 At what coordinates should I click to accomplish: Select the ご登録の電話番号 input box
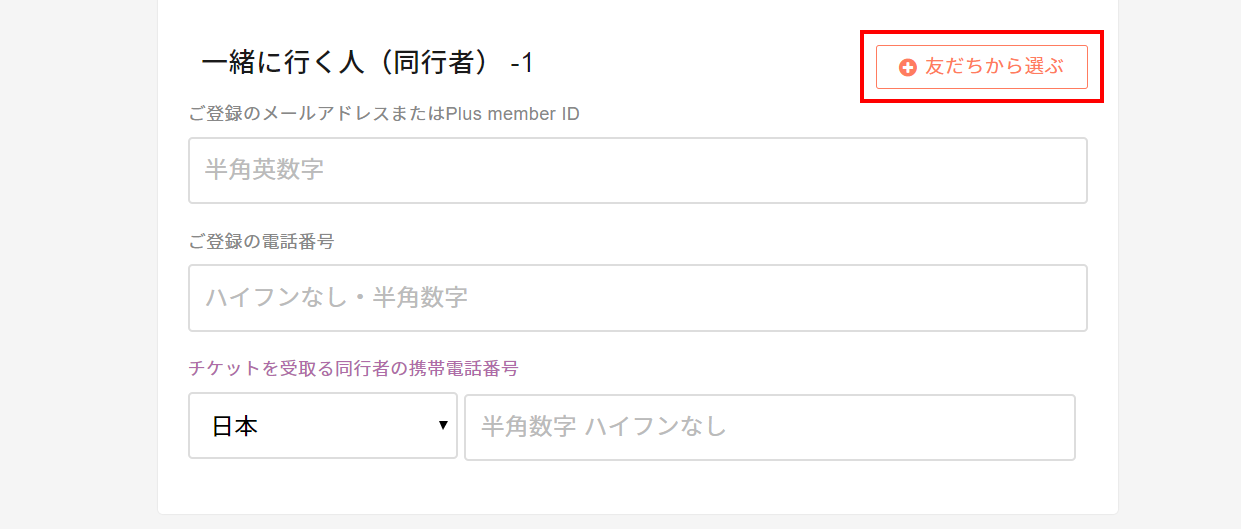(x=638, y=298)
